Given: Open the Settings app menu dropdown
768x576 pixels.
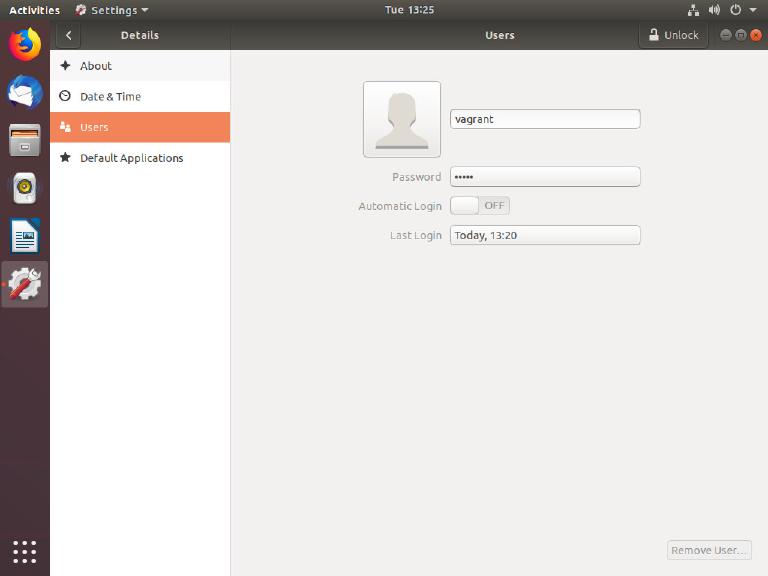Looking at the screenshot, I should (112, 10).
